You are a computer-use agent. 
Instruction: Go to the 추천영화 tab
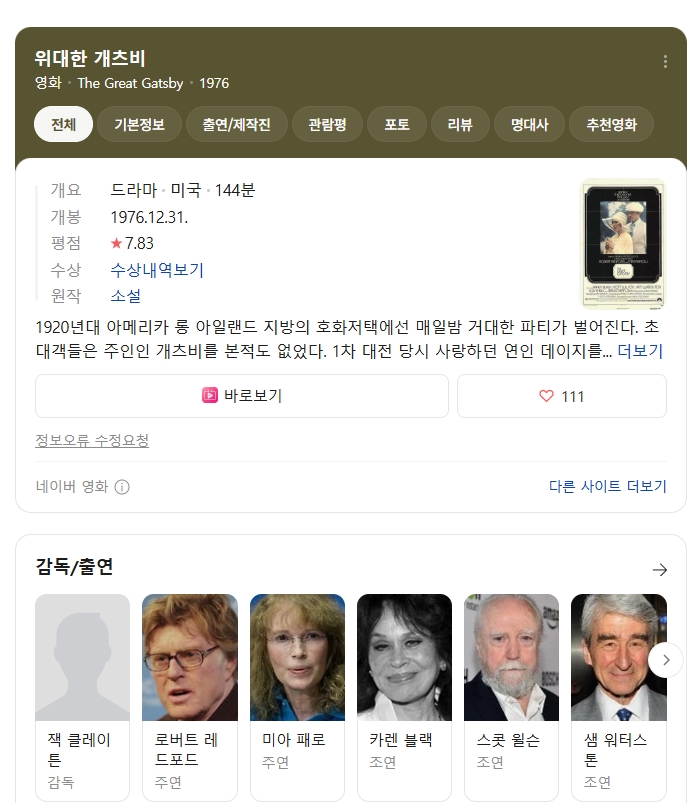pos(611,124)
